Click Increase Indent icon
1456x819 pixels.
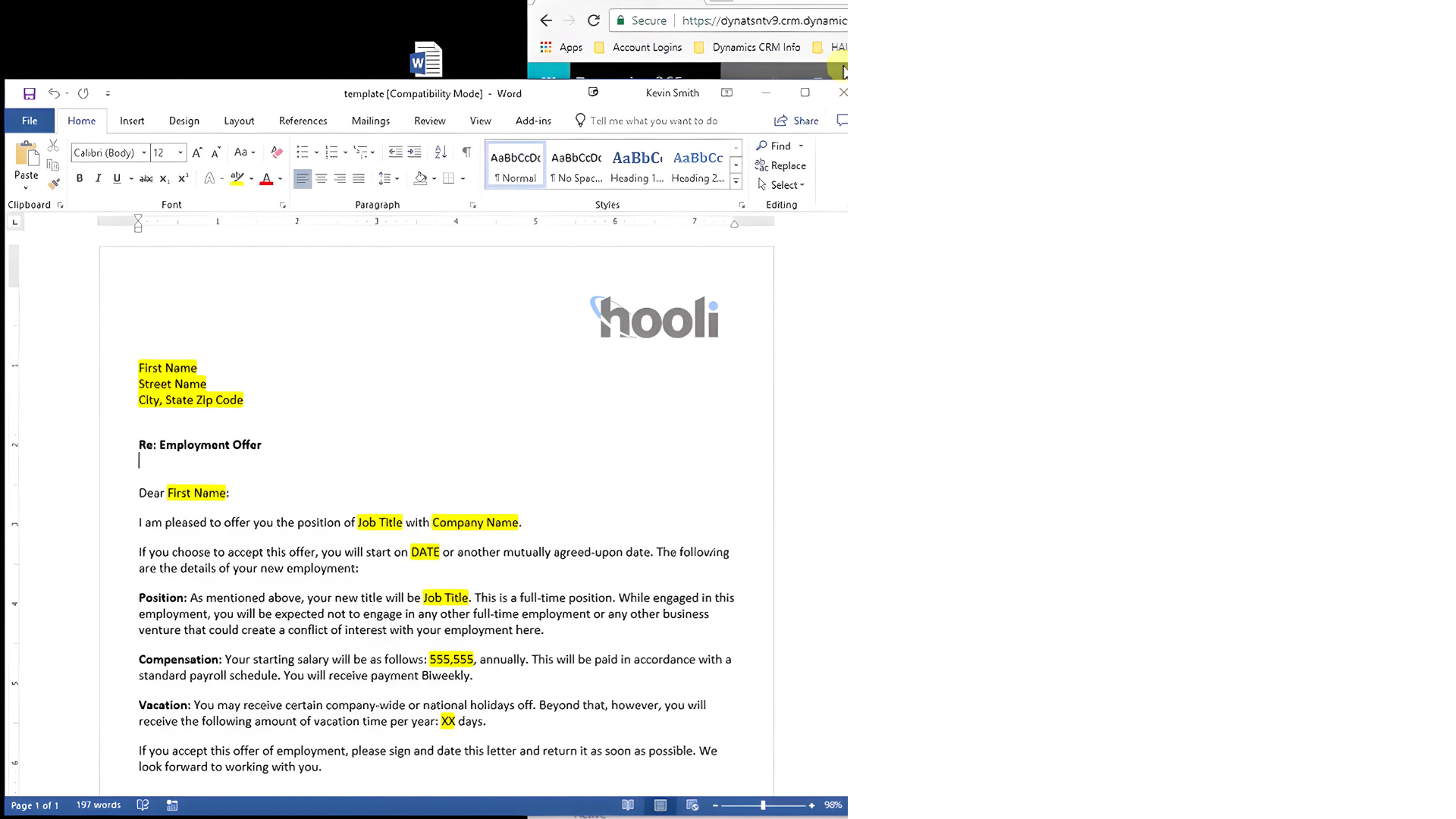coord(414,152)
